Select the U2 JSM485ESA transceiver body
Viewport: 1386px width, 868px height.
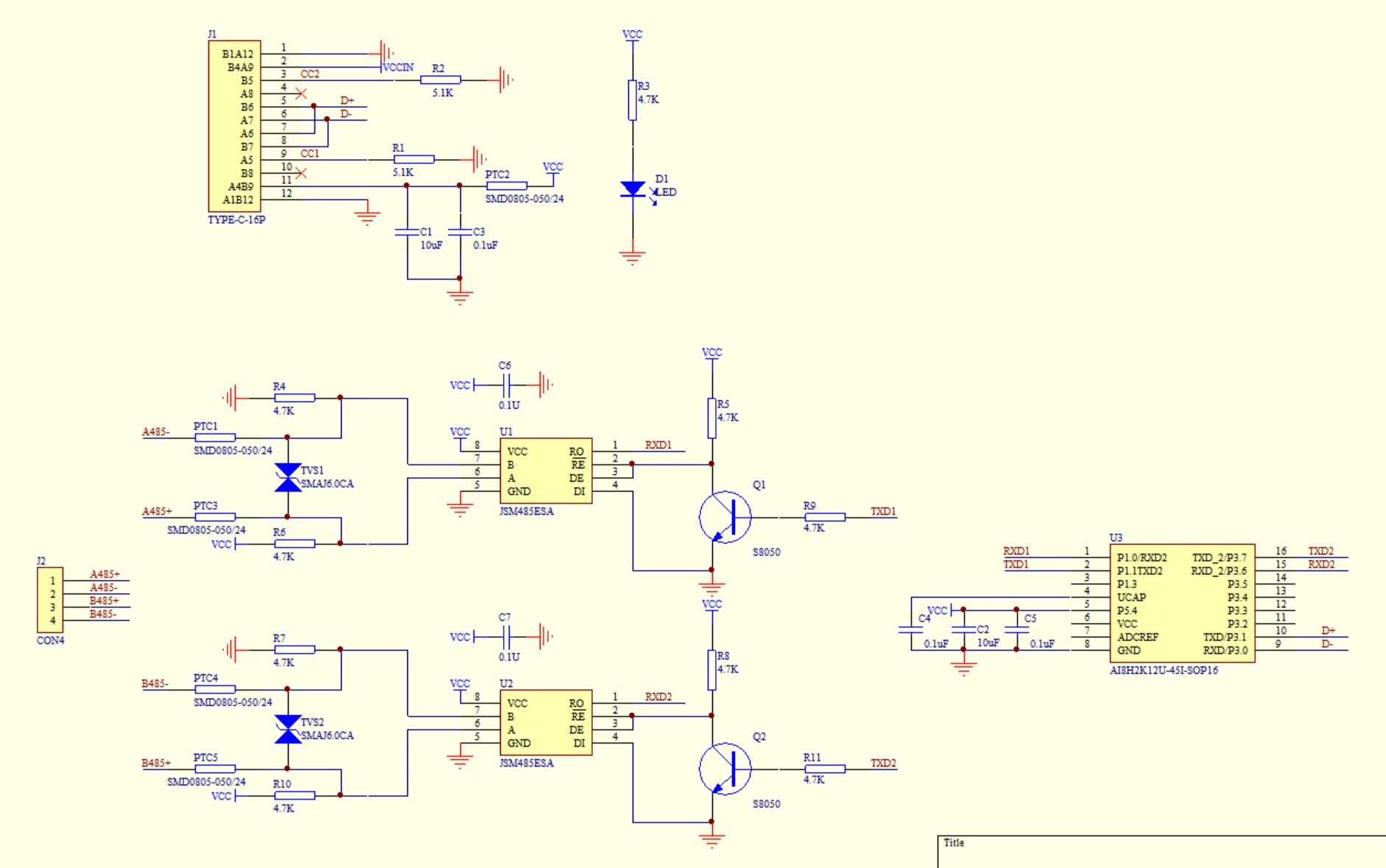point(545,723)
